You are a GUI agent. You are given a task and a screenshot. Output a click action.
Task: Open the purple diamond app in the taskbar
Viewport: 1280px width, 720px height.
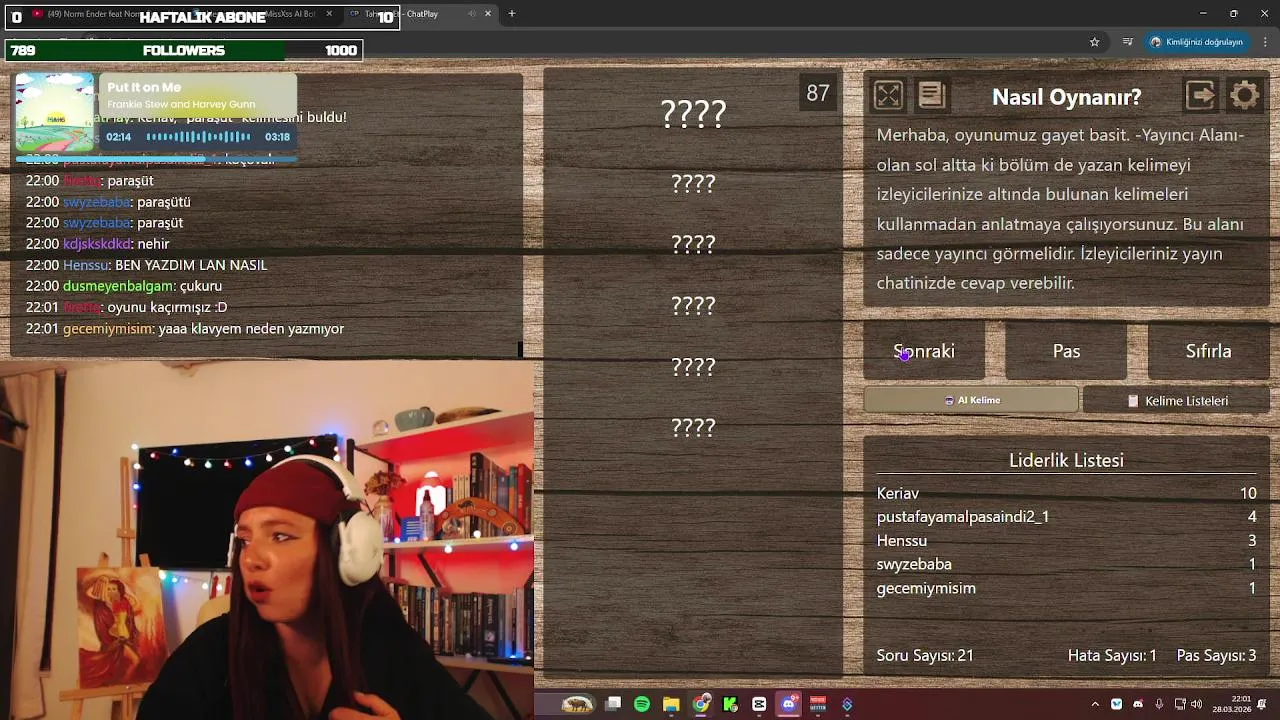pos(847,704)
